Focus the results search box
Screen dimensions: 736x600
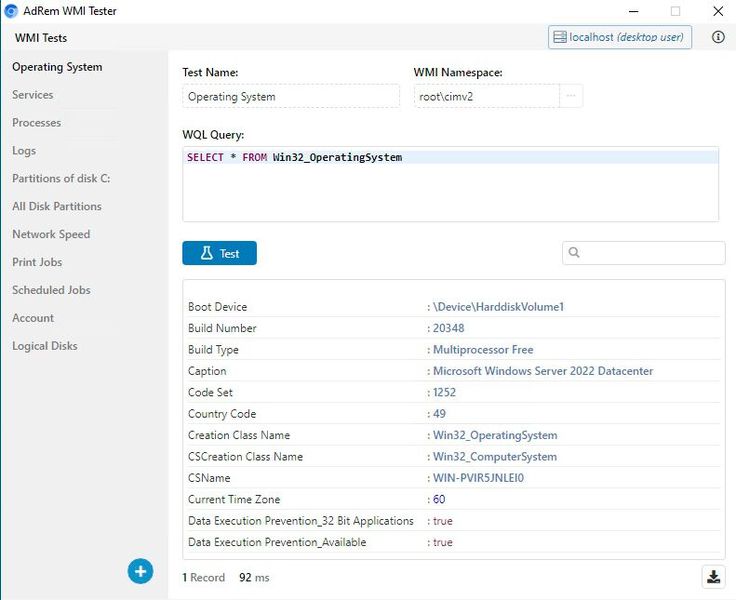point(652,253)
